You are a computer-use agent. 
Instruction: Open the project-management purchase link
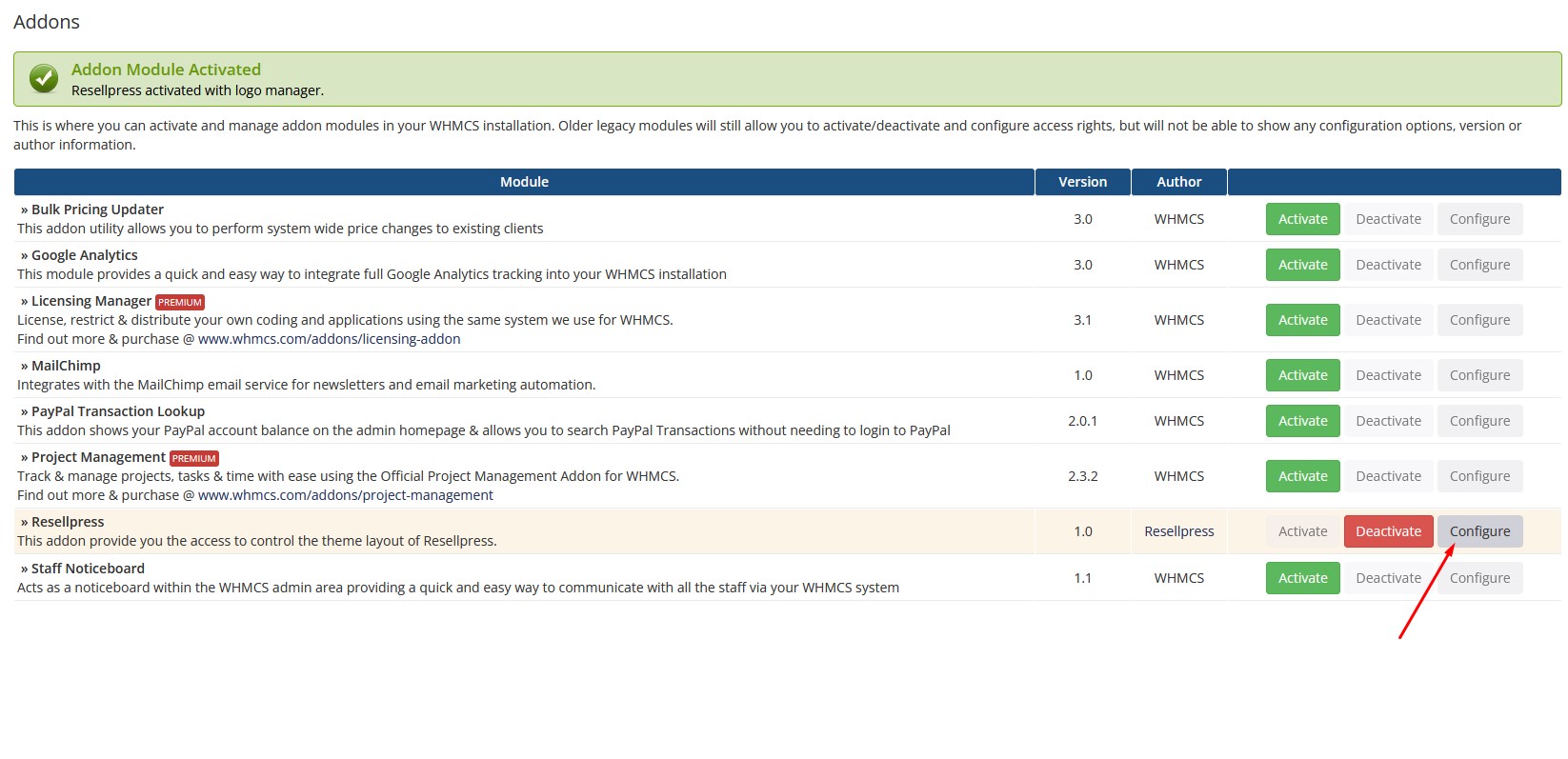pyautogui.click(x=345, y=495)
